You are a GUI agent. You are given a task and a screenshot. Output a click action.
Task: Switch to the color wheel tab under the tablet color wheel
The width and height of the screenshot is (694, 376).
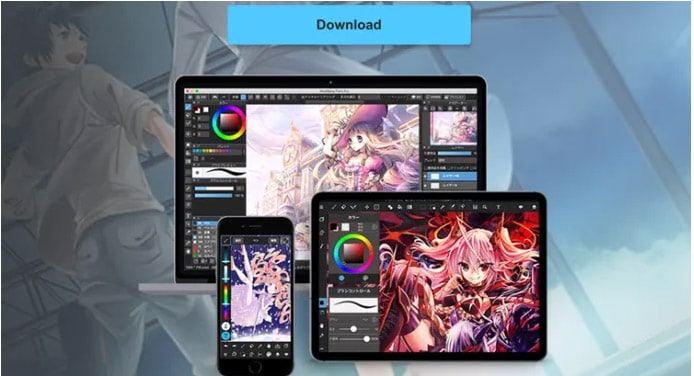point(342,278)
